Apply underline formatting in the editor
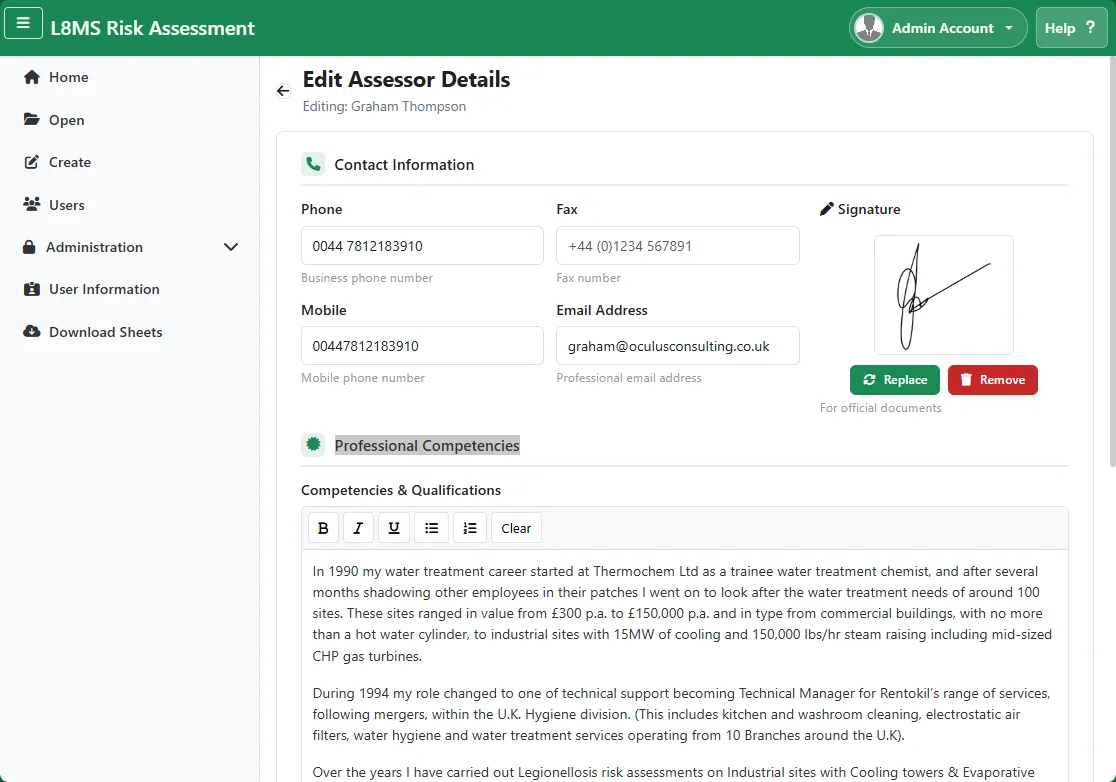This screenshot has width=1116, height=782. (394, 528)
